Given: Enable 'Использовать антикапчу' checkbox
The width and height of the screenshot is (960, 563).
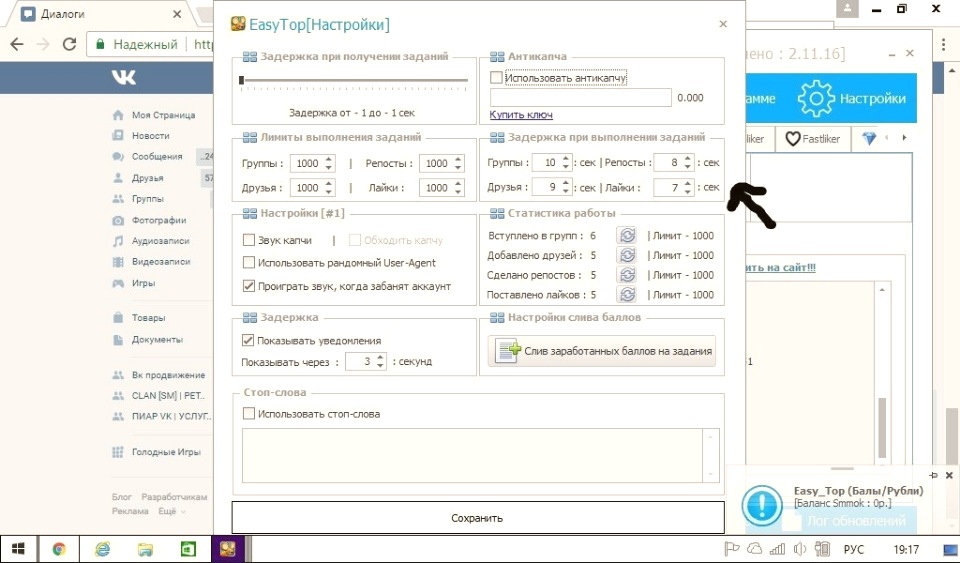Looking at the screenshot, I should 496,78.
